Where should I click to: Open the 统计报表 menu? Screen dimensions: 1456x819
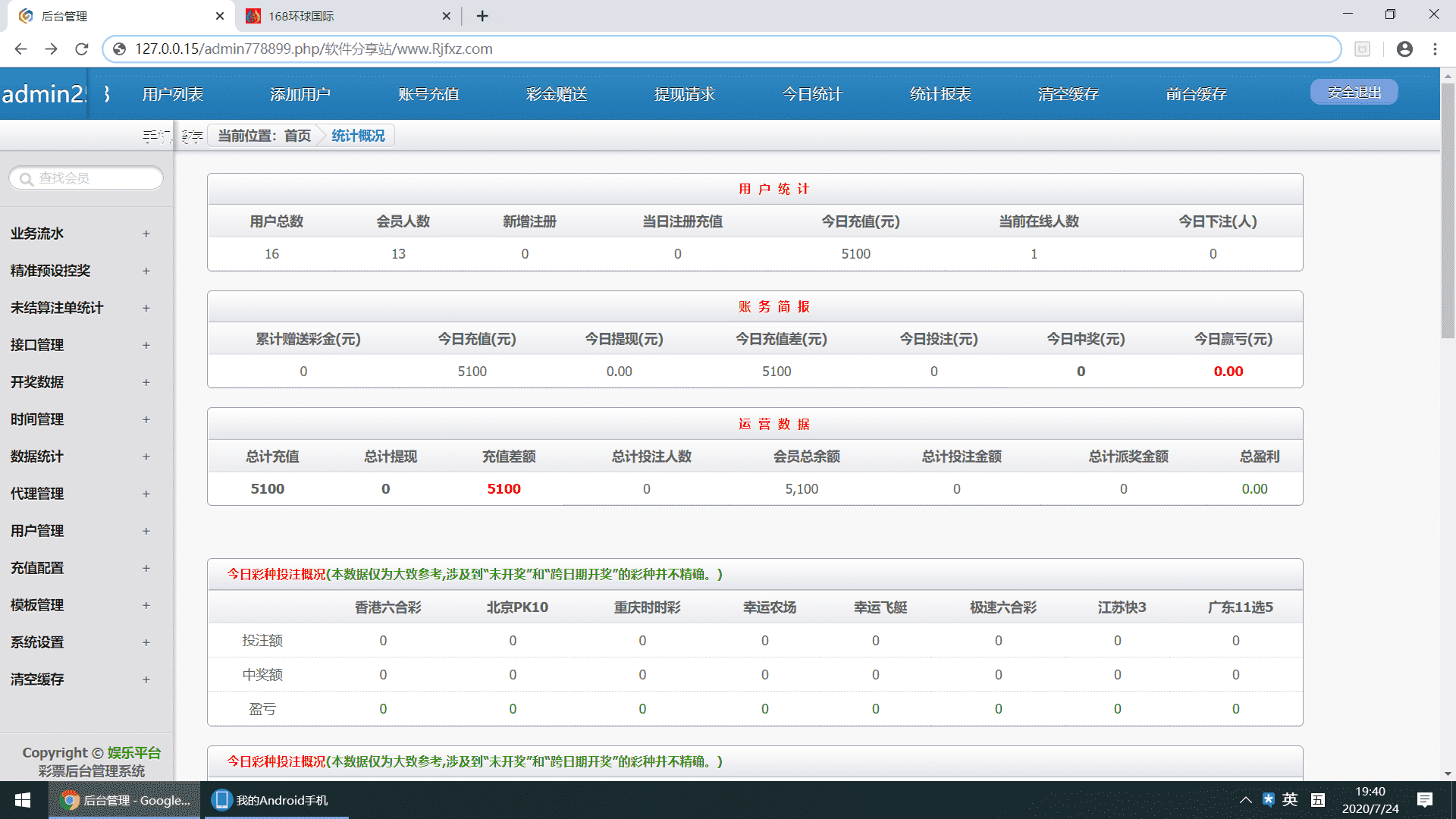point(940,94)
